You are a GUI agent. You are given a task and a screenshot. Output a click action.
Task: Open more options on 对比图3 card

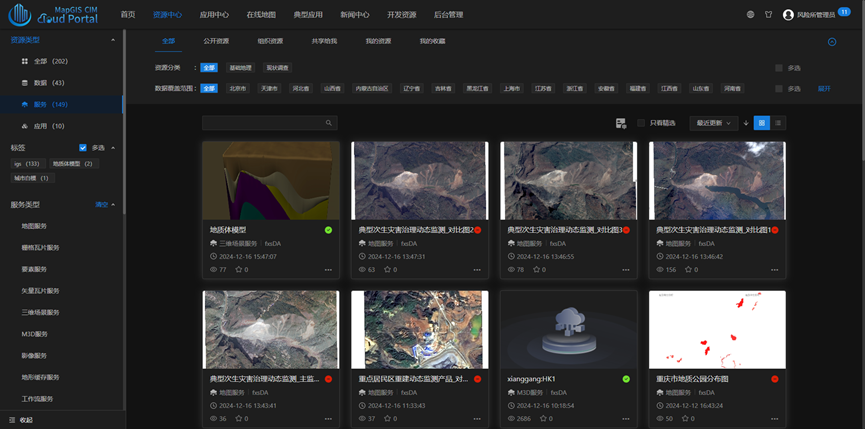pyautogui.click(x=626, y=270)
